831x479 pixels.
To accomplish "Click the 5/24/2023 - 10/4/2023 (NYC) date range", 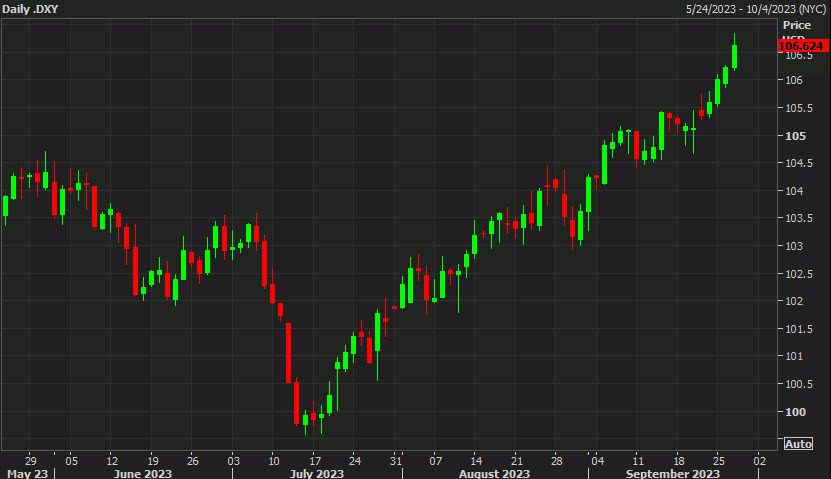I will pyautogui.click(x=756, y=9).
